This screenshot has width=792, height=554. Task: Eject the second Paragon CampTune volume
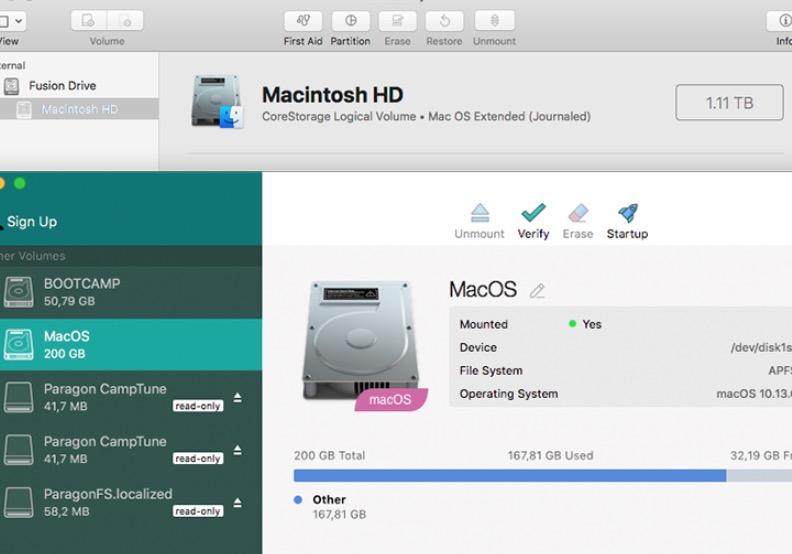pyautogui.click(x=237, y=450)
